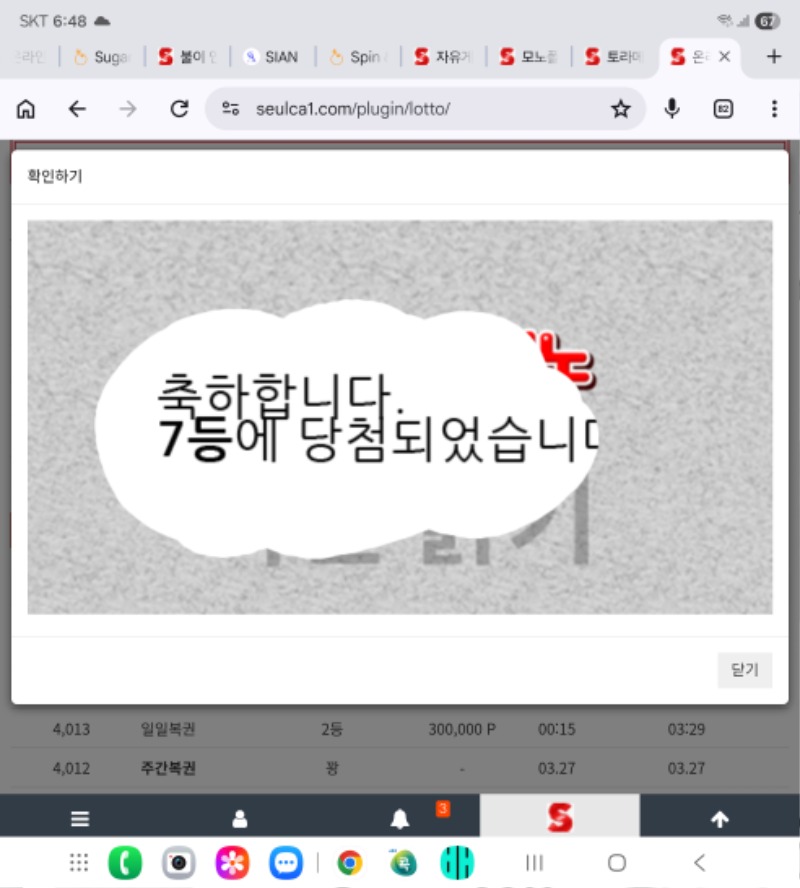
Task: Start voice search with microphone icon
Action: click(x=673, y=109)
